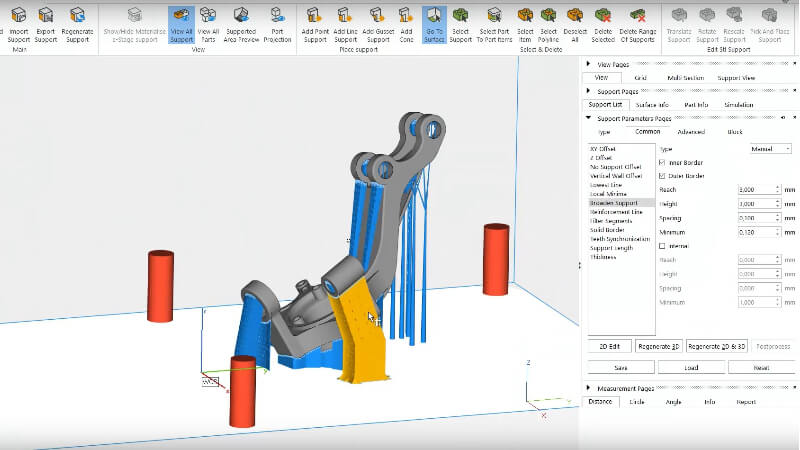Open the Type dropdown showing Manual
The image size is (800, 450).
tap(770, 149)
